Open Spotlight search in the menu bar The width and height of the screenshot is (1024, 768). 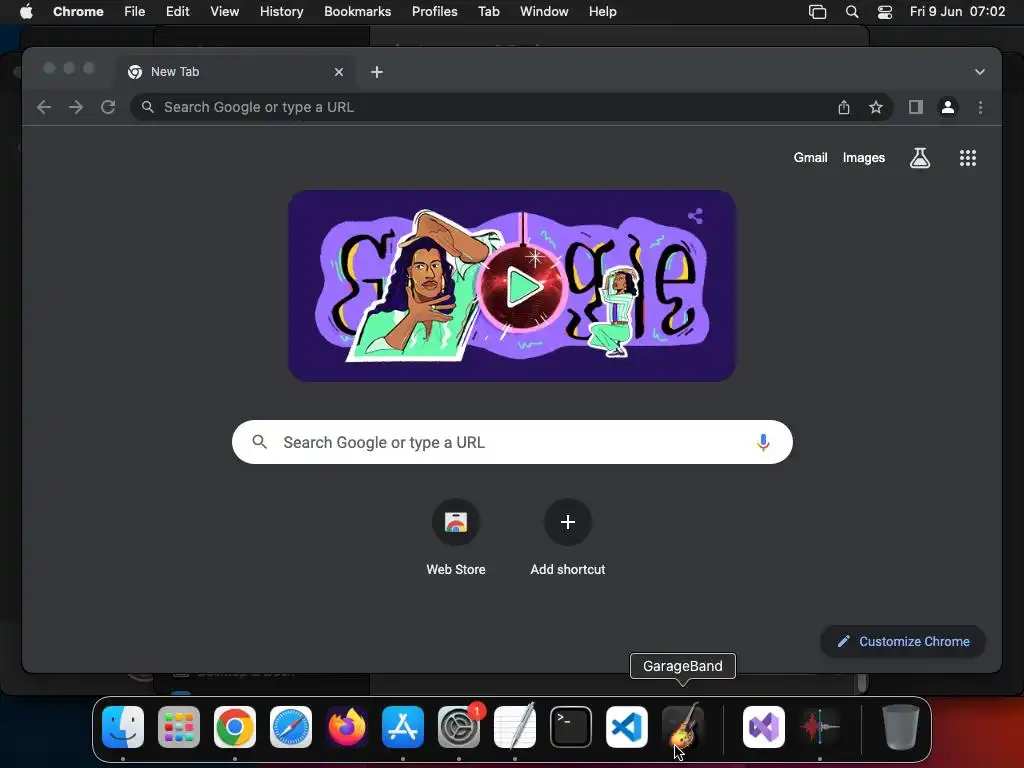pos(852,12)
